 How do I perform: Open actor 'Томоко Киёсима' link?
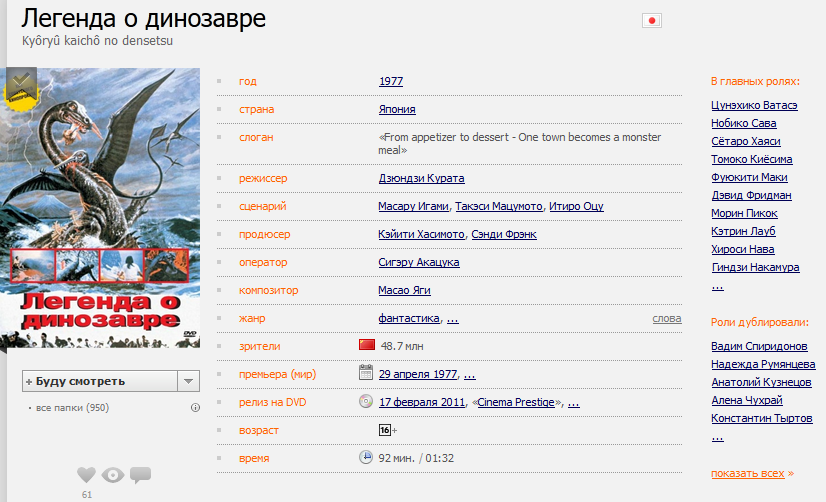[752, 159]
